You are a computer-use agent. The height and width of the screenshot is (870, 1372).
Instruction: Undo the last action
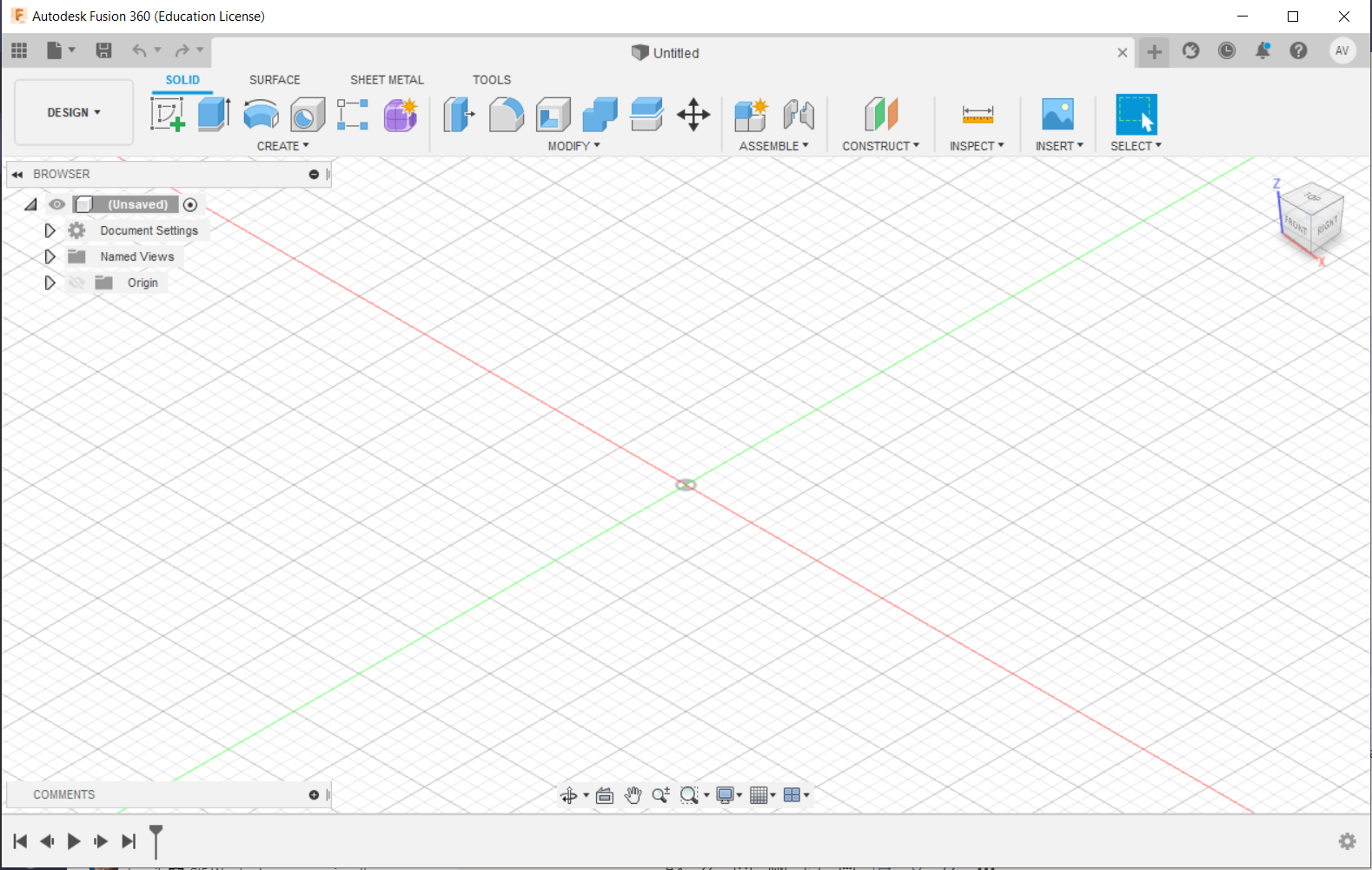[139, 50]
